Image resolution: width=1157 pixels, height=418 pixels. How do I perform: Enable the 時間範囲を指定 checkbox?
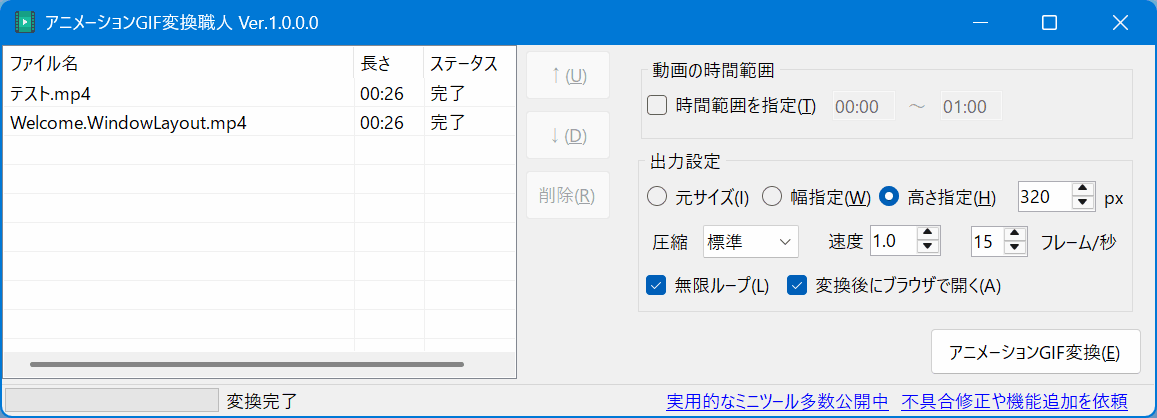point(657,105)
